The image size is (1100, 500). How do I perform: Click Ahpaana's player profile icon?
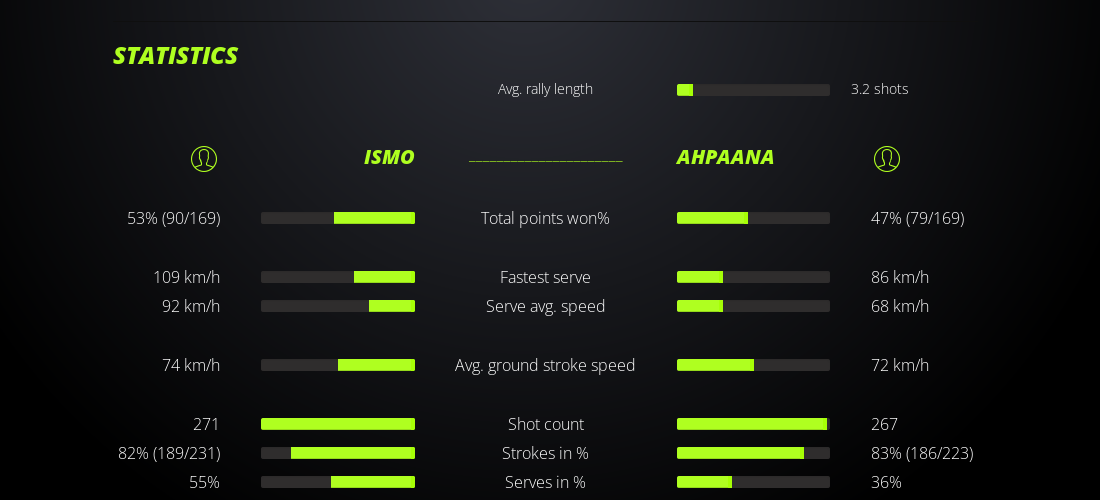[x=887, y=159]
